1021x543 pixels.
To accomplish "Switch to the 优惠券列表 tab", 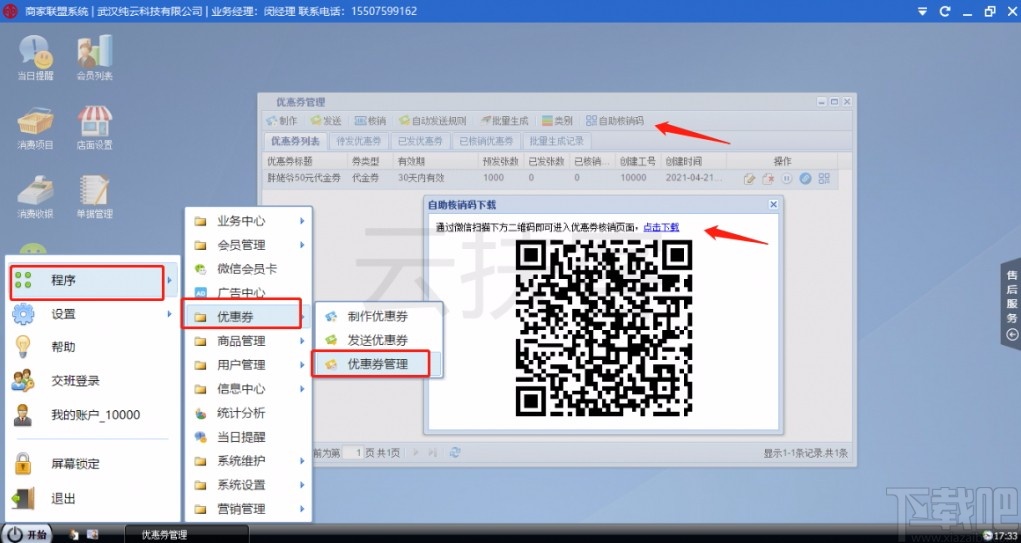I will [295, 141].
